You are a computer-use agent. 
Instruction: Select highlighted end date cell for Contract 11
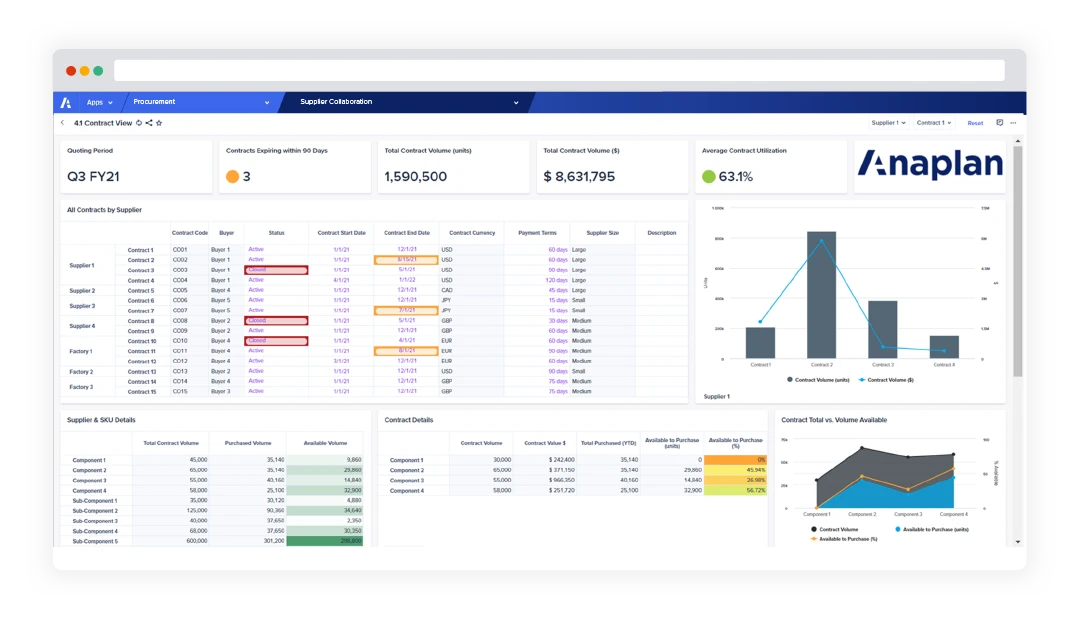[x=406, y=351]
